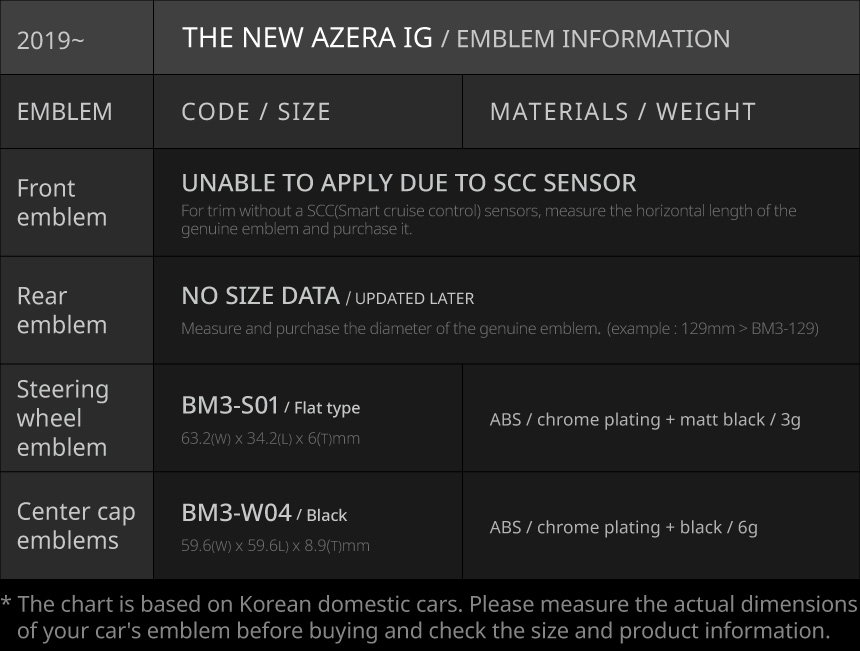This screenshot has height=651, width=860.
Task: Select the EMBLEM column header
Action: (x=65, y=112)
